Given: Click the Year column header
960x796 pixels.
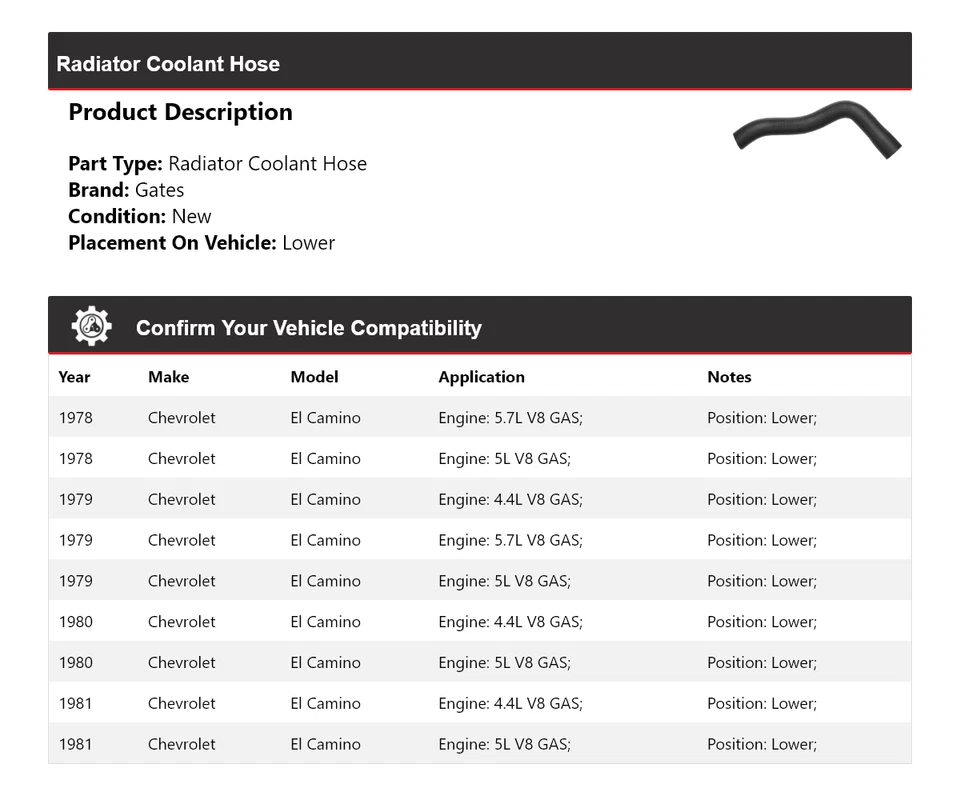Looking at the screenshot, I should click(74, 377).
